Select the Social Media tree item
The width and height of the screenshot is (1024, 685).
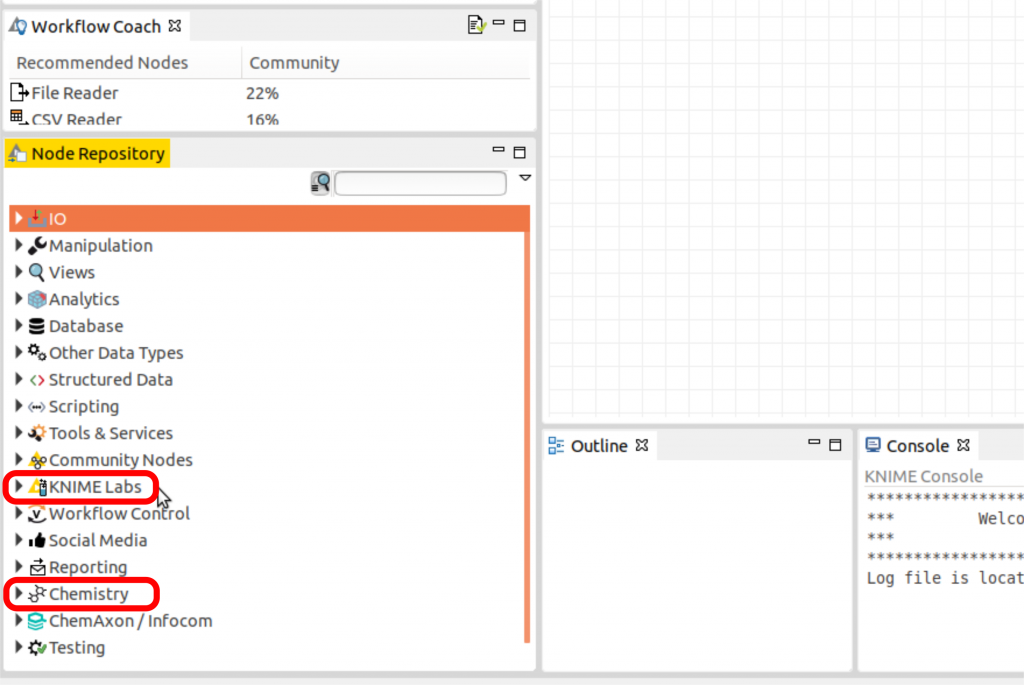[98, 541]
